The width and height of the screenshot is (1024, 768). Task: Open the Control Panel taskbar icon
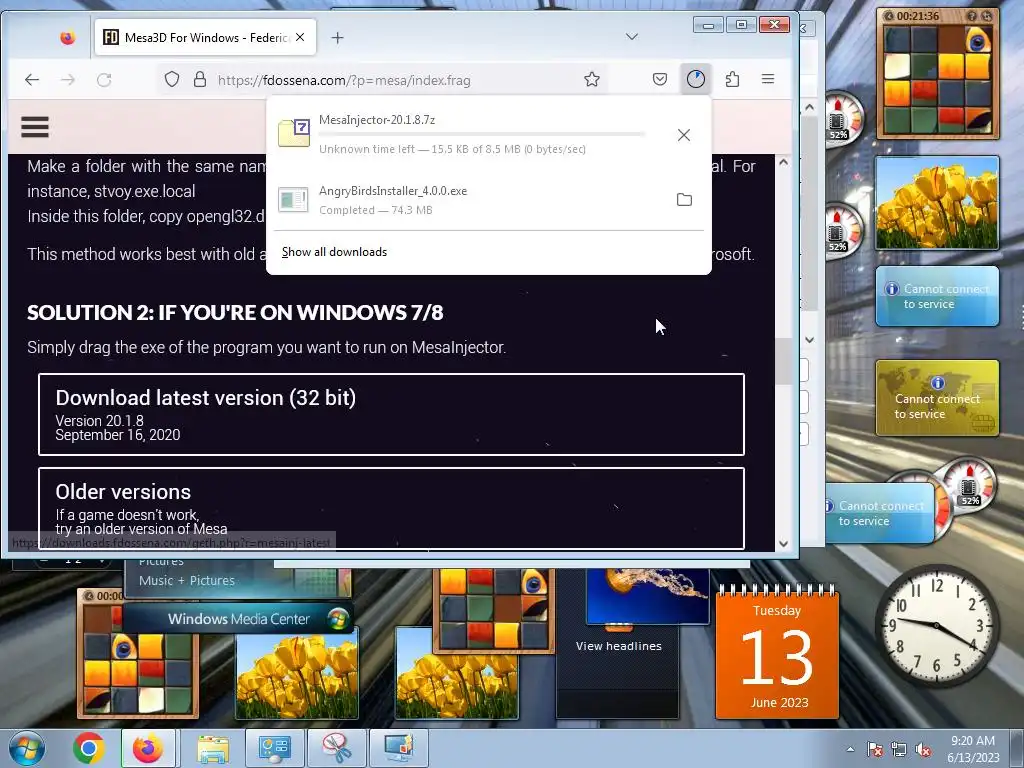coord(274,748)
